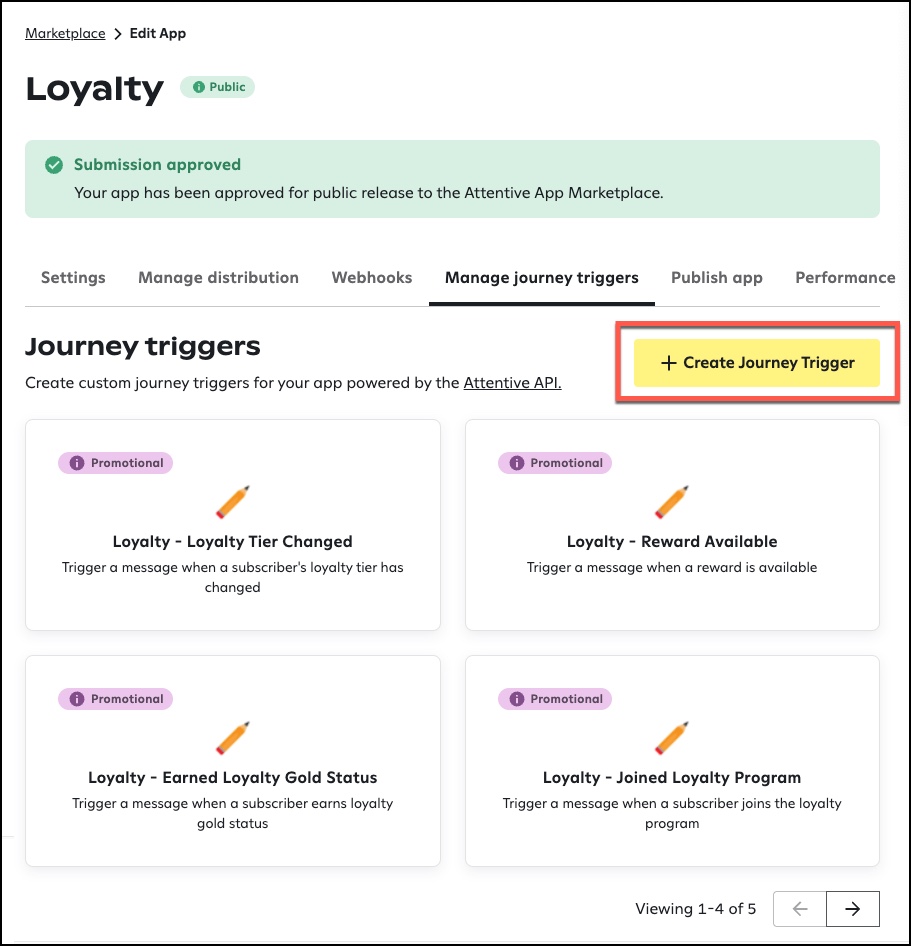Click the pencil icon on Loyalty Tier Changed card

tap(232, 502)
